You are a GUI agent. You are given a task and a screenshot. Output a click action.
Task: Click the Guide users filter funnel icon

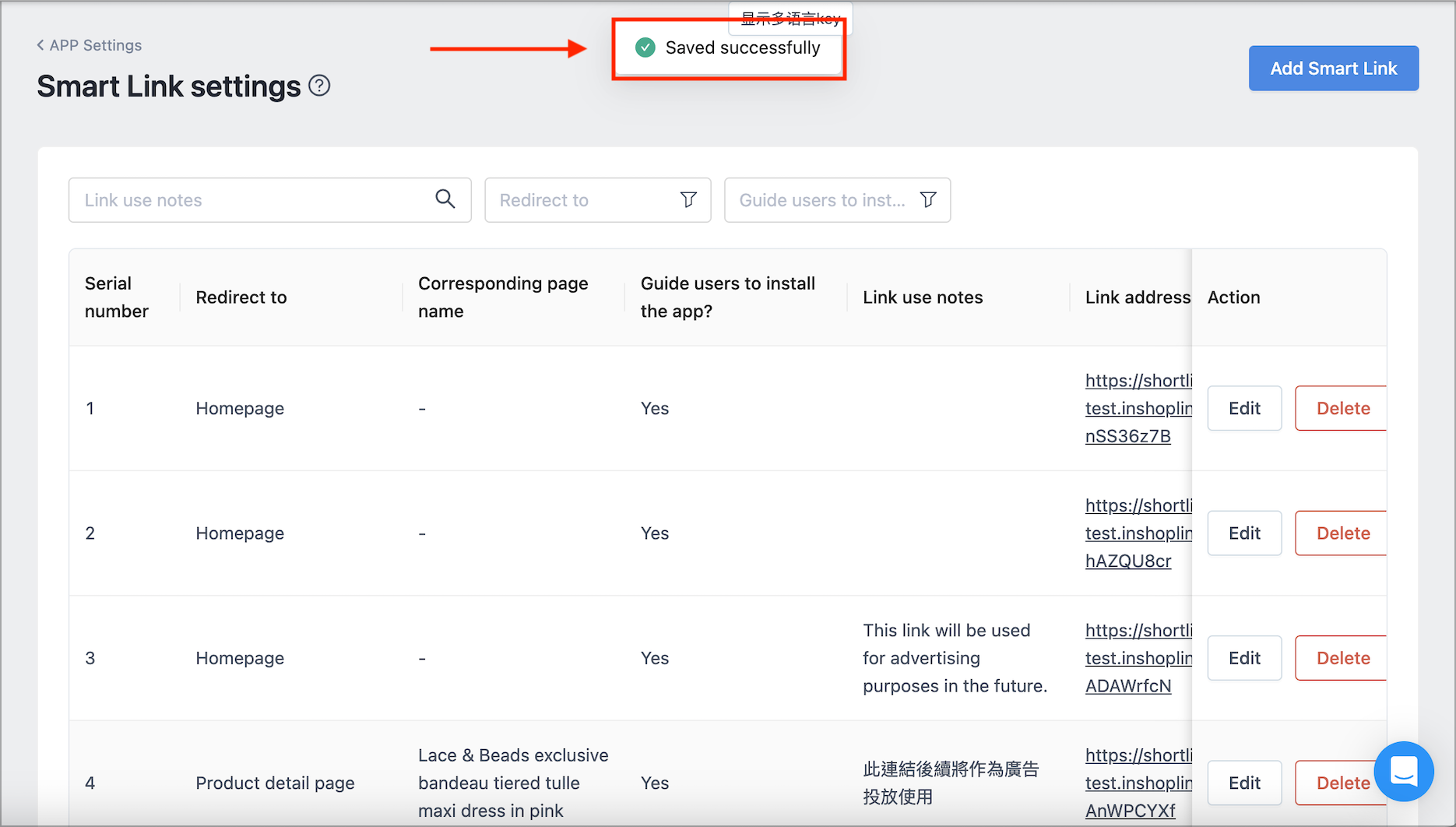[x=928, y=200]
